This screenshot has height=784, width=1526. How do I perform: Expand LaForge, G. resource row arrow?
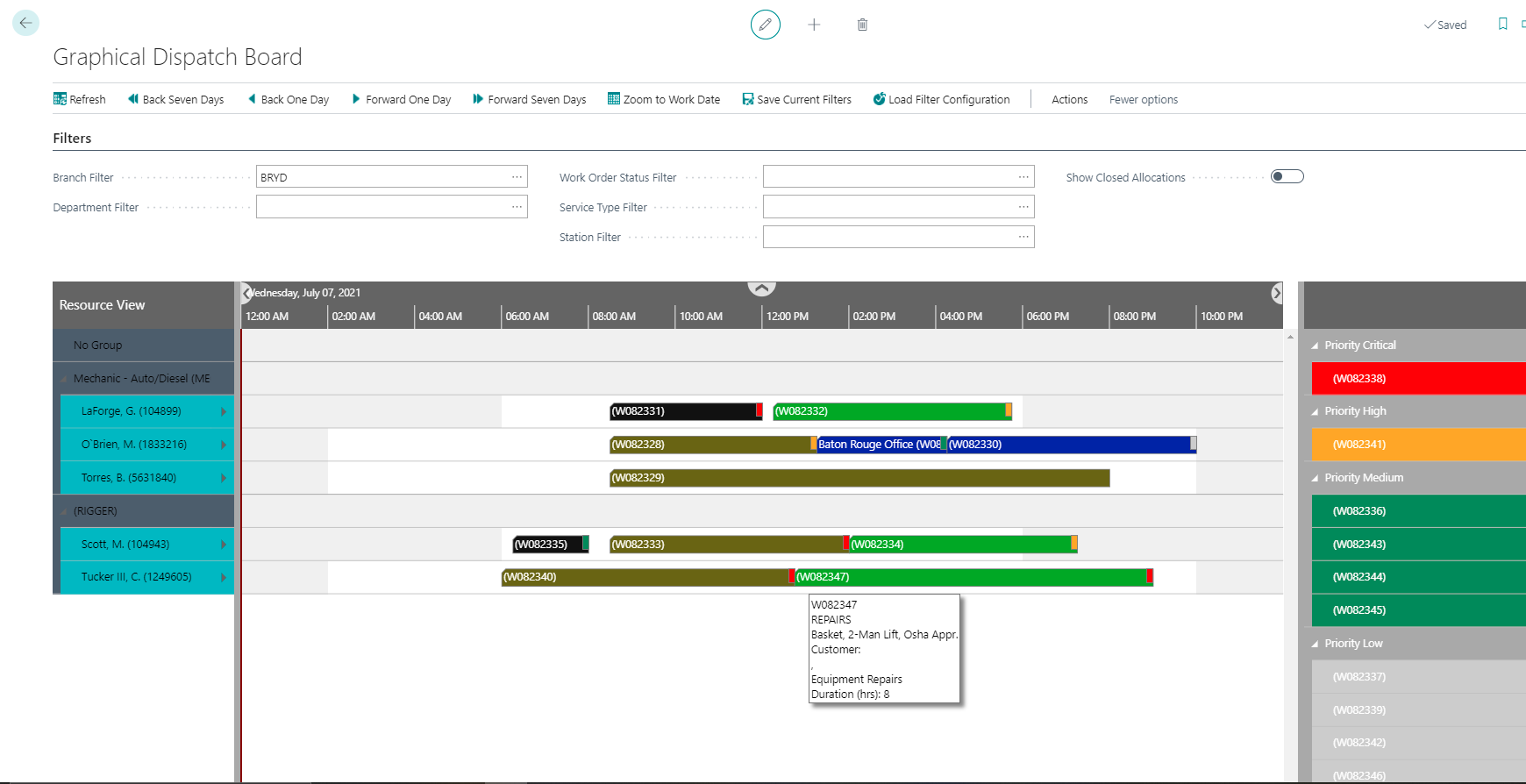point(224,411)
